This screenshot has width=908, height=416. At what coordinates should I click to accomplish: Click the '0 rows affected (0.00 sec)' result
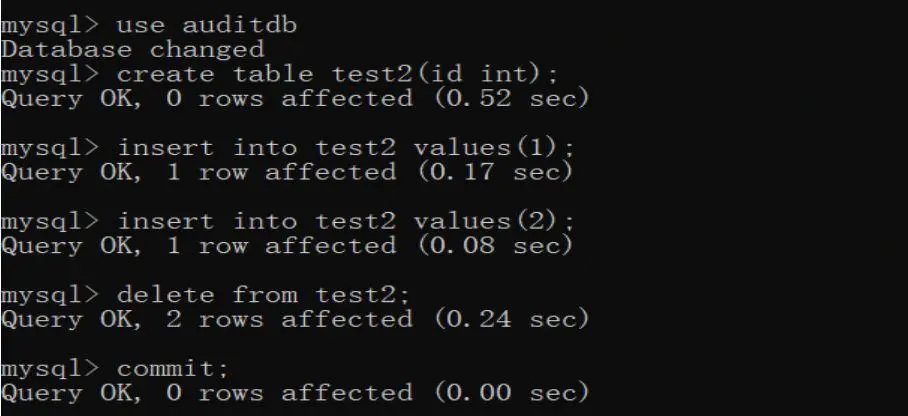click(x=377, y=393)
